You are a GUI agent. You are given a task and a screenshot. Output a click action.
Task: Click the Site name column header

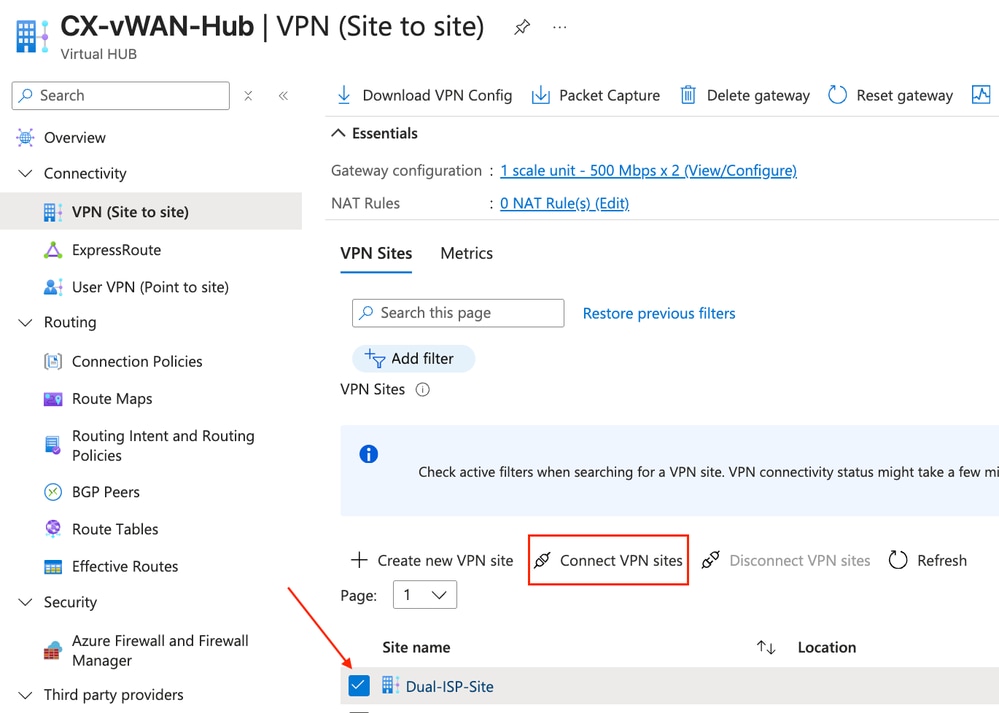416,647
